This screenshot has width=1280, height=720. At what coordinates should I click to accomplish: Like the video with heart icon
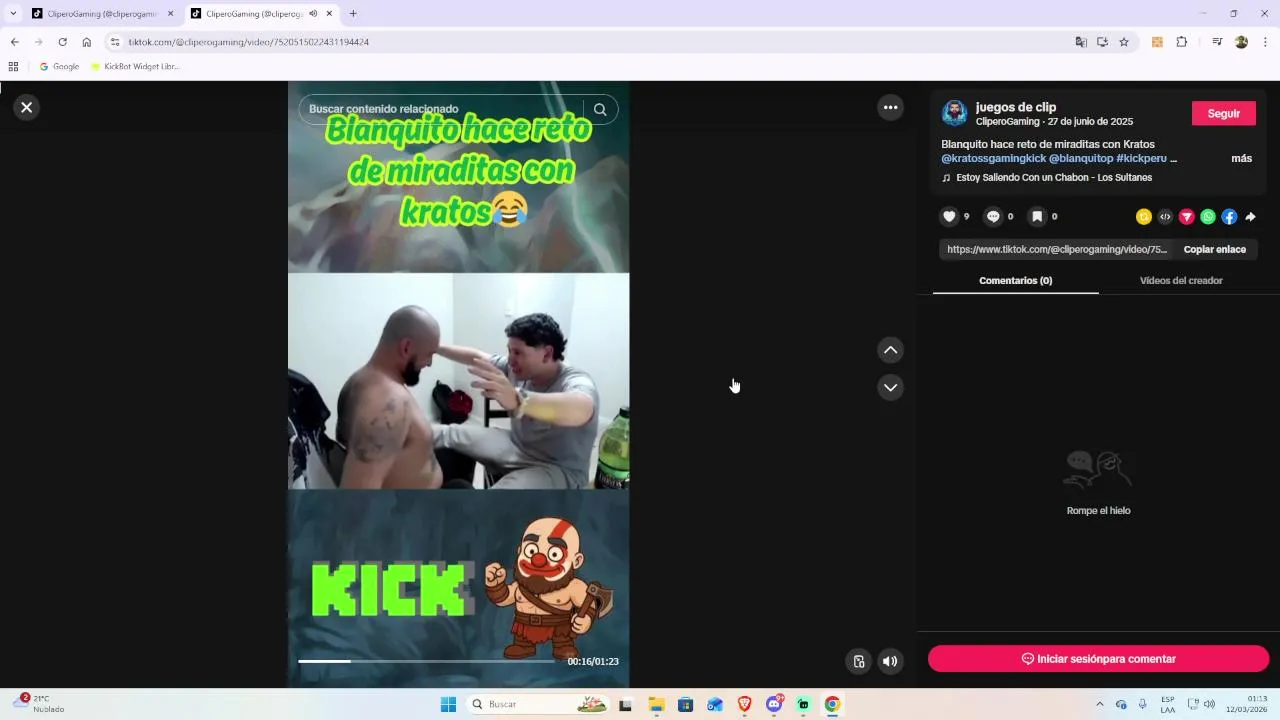point(949,216)
